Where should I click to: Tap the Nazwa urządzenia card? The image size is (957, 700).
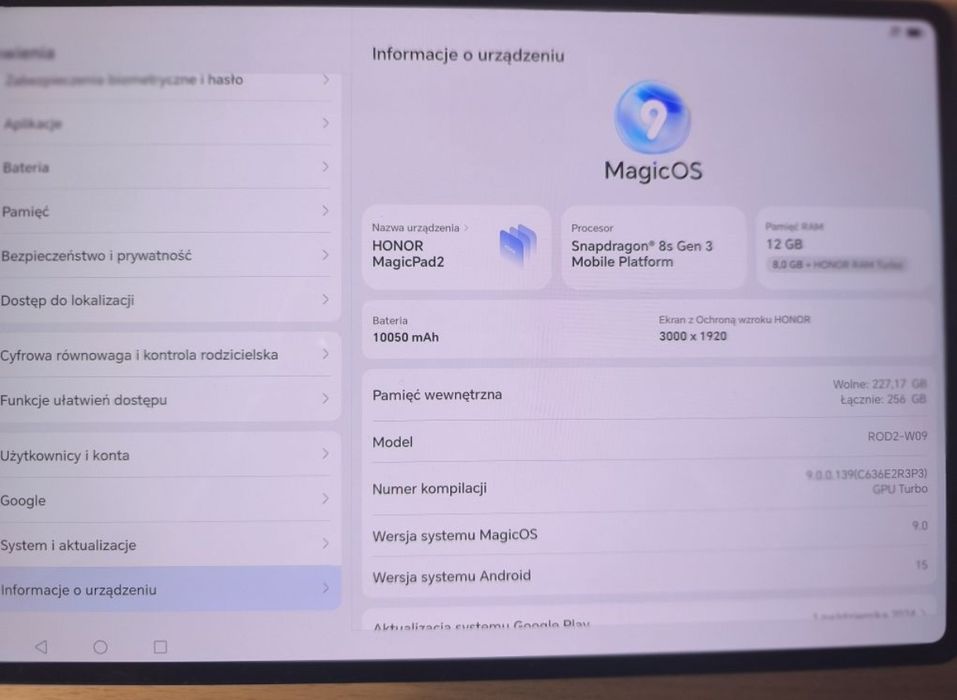[457, 247]
